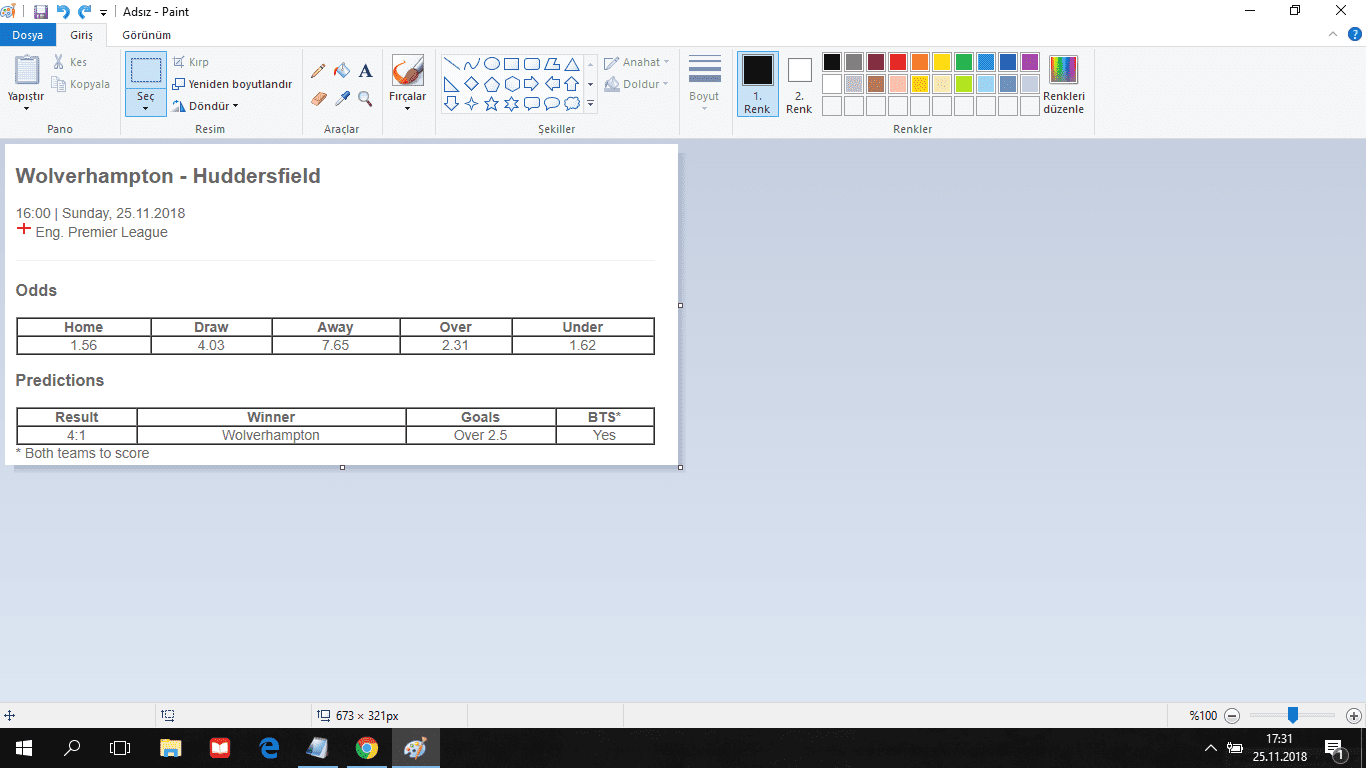Click the Undo arrow in title bar

(63, 12)
